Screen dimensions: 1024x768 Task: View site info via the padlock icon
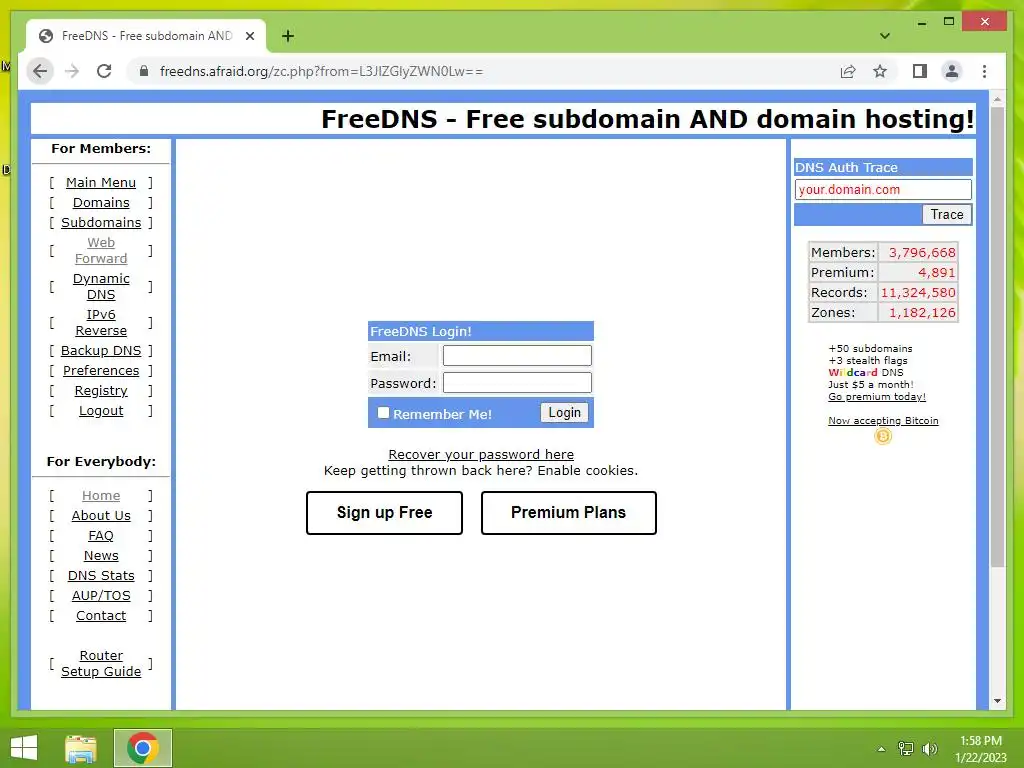click(x=144, y=71)
